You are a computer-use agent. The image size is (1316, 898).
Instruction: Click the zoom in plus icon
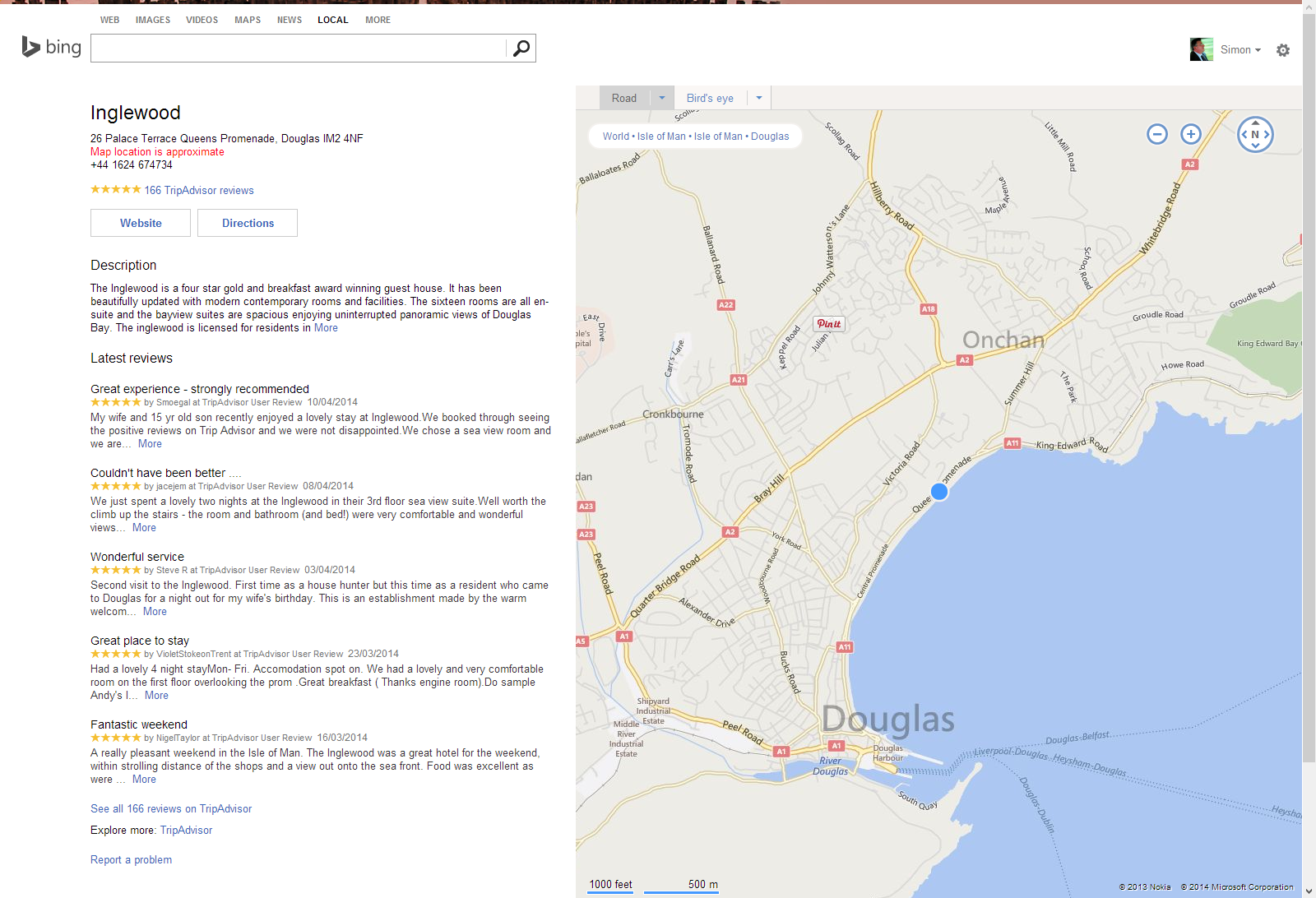(1190, 133)
